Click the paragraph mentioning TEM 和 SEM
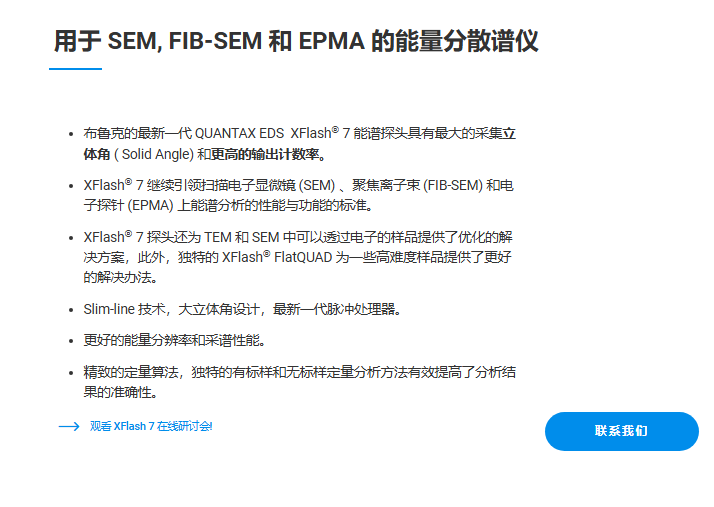Screen dimensions: 714x507 (x=298, y=257)
